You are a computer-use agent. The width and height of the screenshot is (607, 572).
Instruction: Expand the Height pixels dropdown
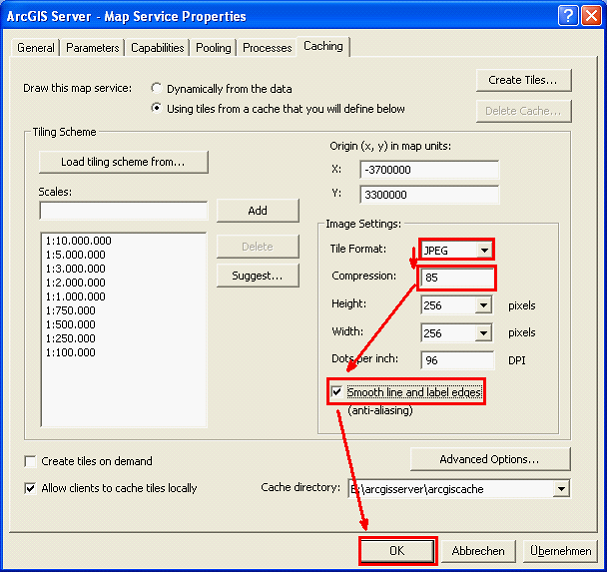coord(484,305)
